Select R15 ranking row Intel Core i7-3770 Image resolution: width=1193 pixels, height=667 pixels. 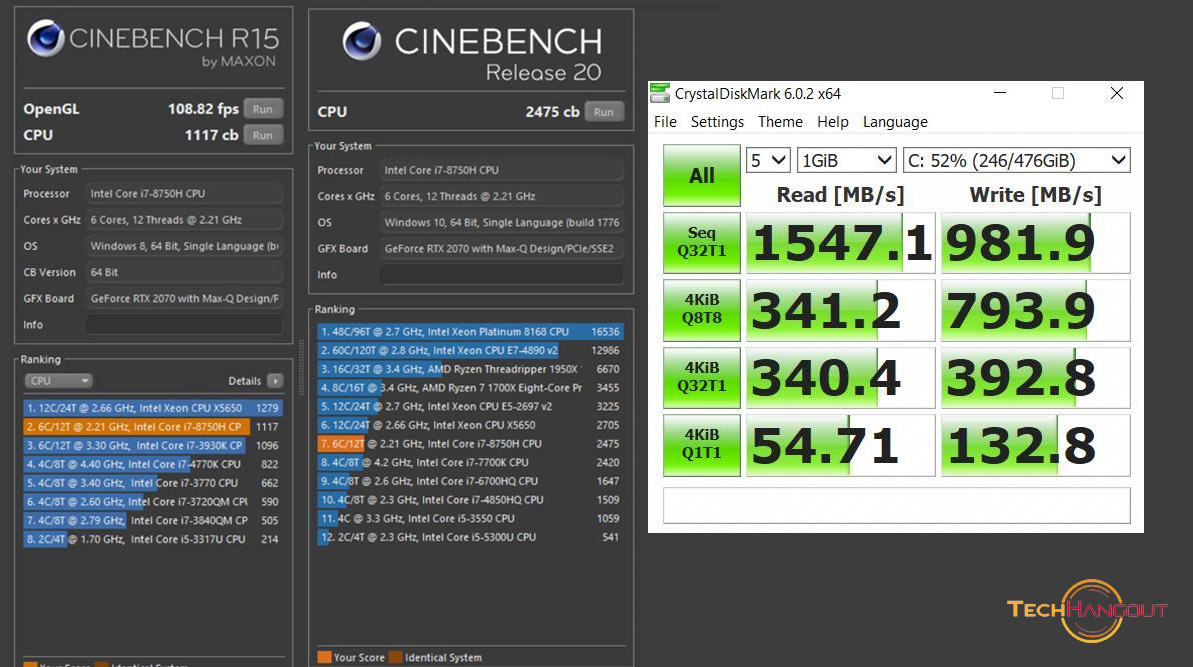coord(152,482)
